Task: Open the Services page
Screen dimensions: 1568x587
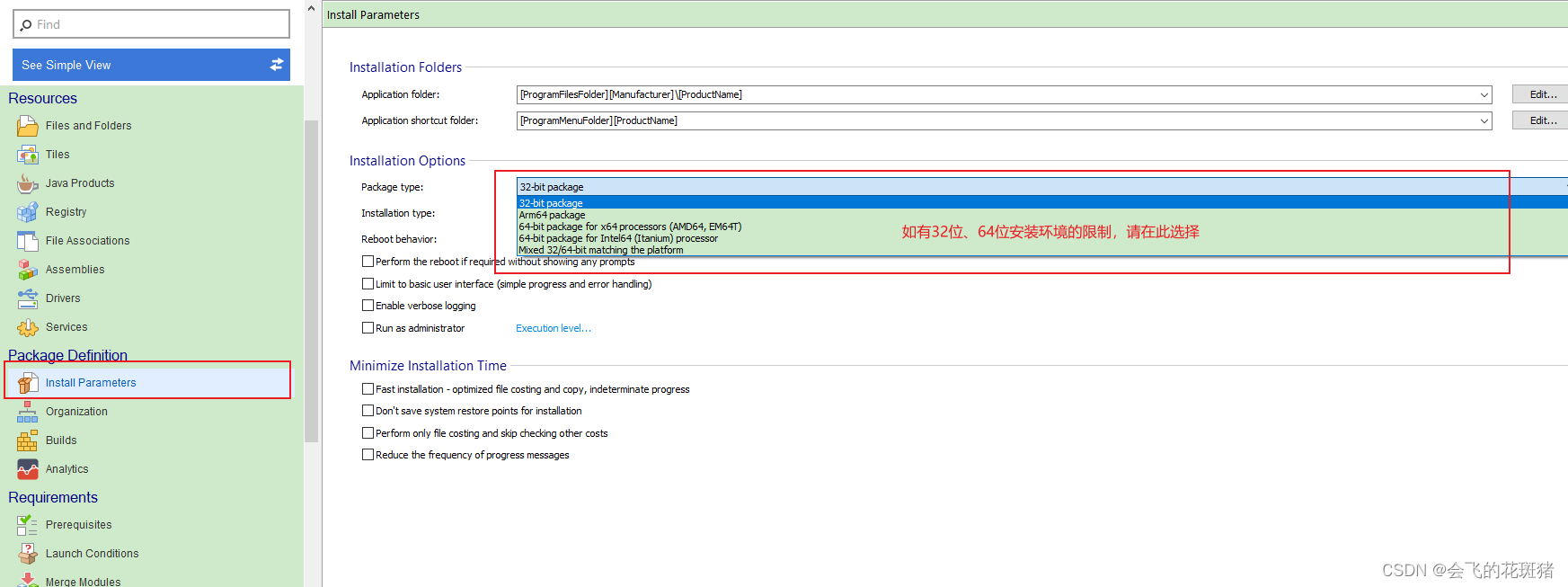Action: pyautogui.click(x=66, y=327)
